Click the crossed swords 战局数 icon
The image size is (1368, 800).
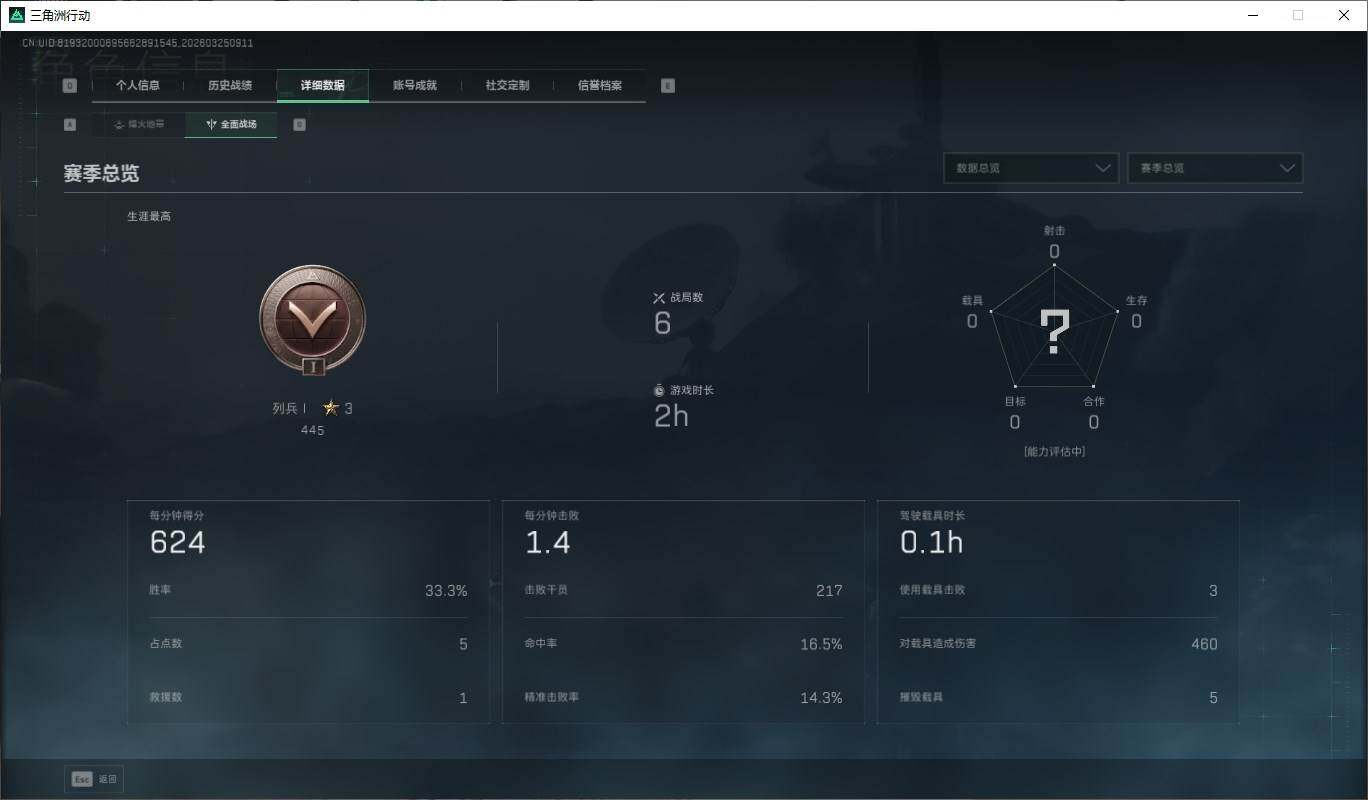pyautogui.click(x=659, y=297)
